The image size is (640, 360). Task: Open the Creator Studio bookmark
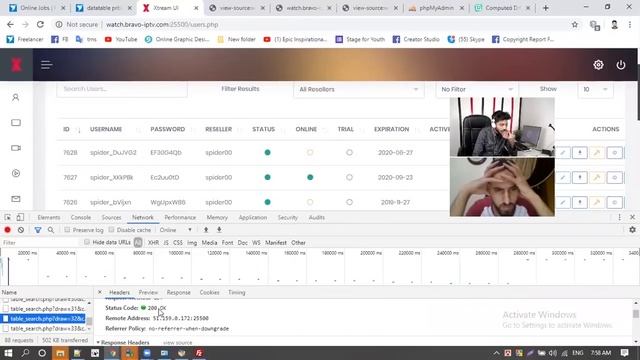pyautogui.click(x=416, y=39)
